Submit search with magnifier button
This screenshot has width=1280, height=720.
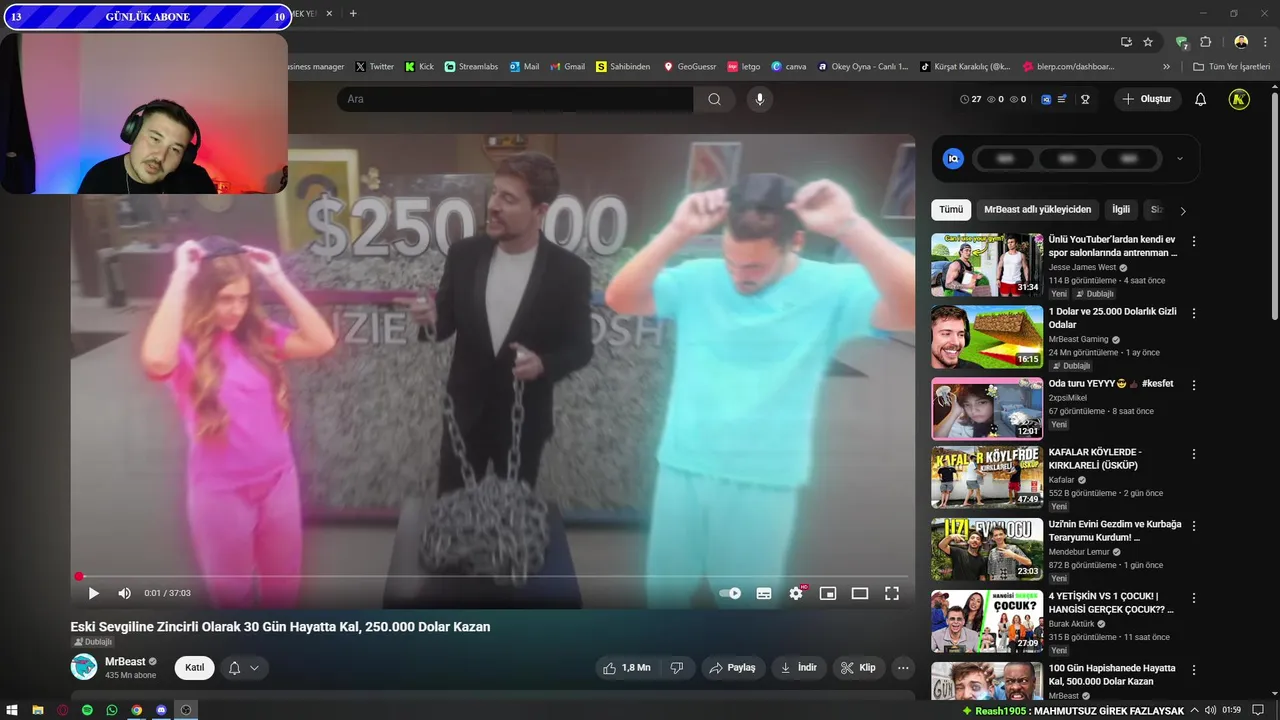point(714,99)
